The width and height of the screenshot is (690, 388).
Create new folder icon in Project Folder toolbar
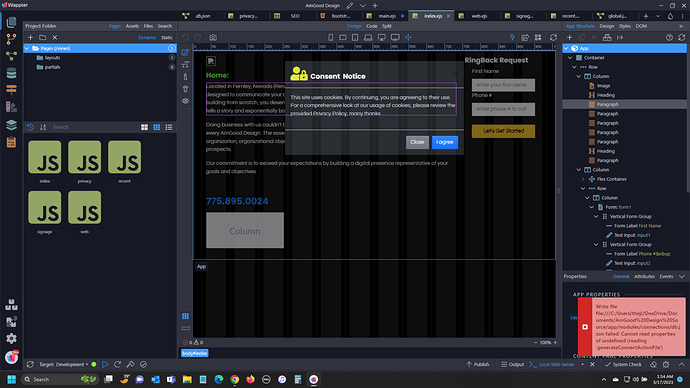[43, 37]
